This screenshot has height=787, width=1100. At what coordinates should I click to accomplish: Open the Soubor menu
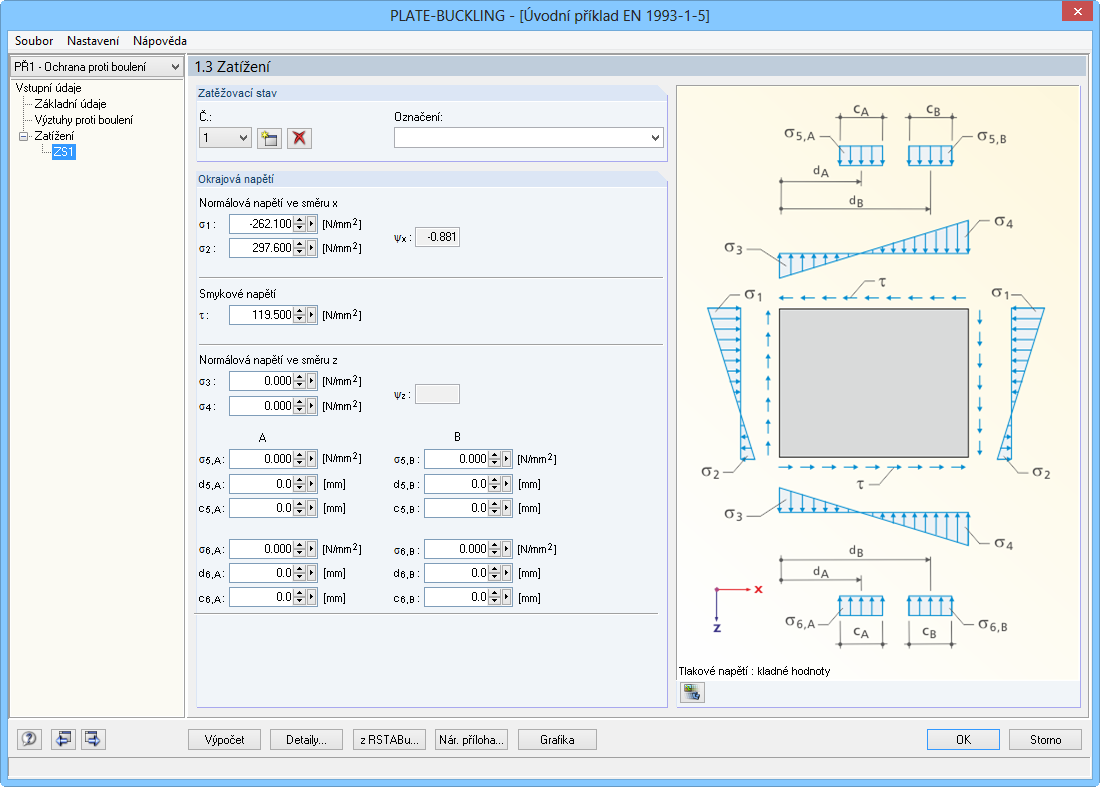click(x=34, y=41)
